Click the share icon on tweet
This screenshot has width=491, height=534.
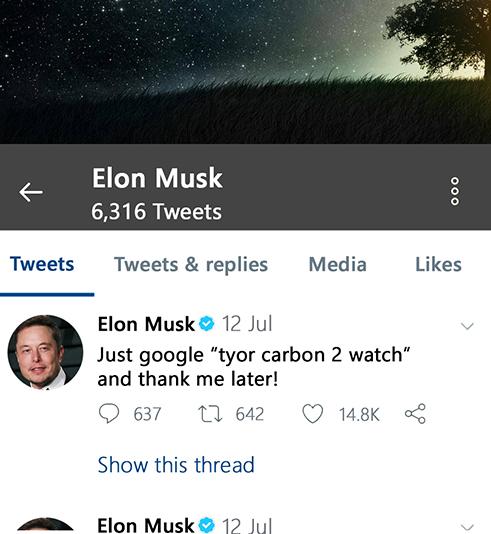click(415, 413)
